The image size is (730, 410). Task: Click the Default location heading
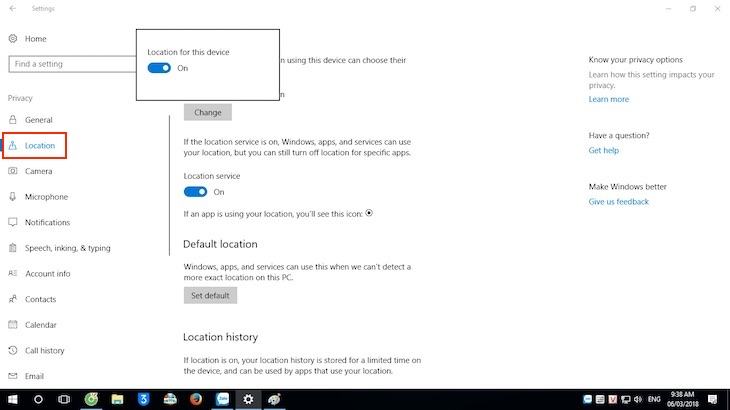(220, 244)
